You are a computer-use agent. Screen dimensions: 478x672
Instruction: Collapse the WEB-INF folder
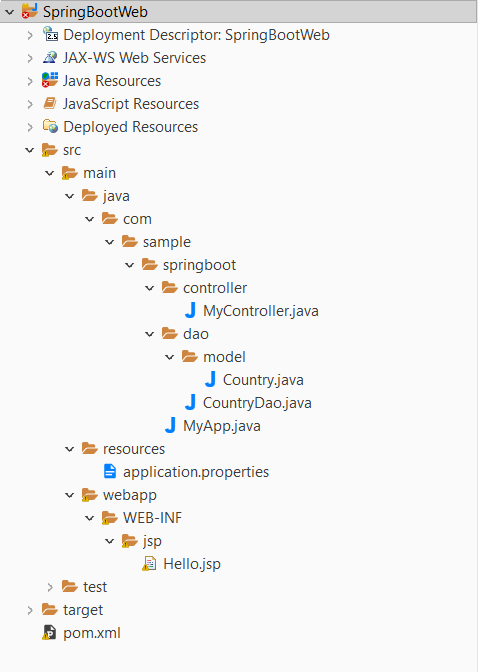click(90, 518)
